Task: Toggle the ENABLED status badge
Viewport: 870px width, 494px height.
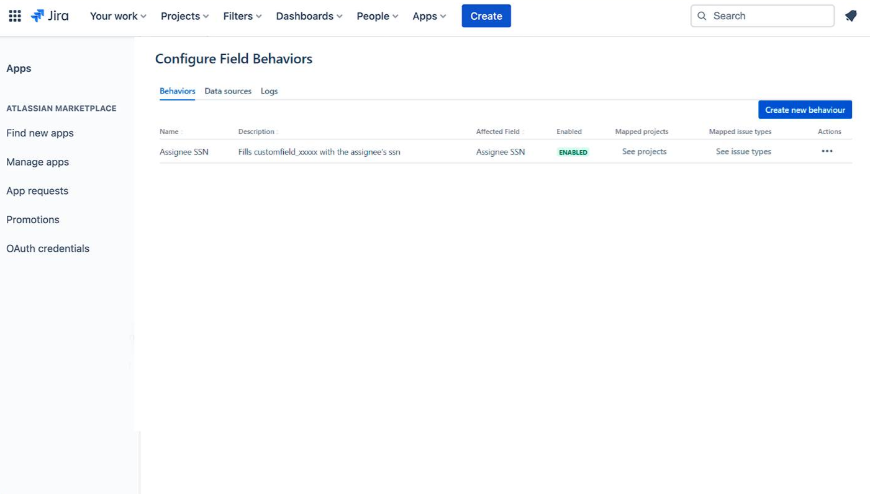Action: (x=573, y=152)
